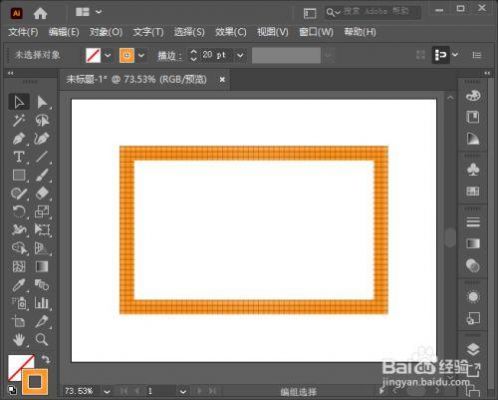Screen dimensions: 498x400
Task: Select the Direct Selection tool
Action: [x=42, y=102]
